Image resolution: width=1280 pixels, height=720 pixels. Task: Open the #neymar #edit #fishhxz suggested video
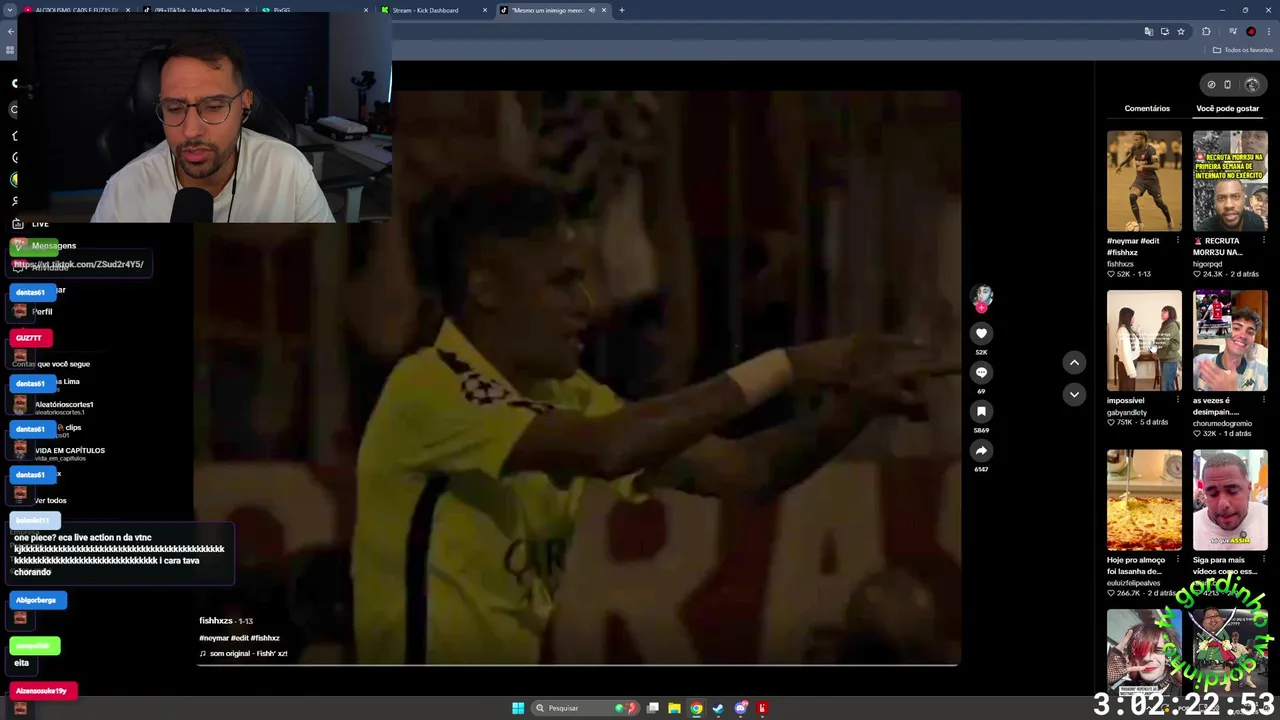click(x=1144, y=181)
